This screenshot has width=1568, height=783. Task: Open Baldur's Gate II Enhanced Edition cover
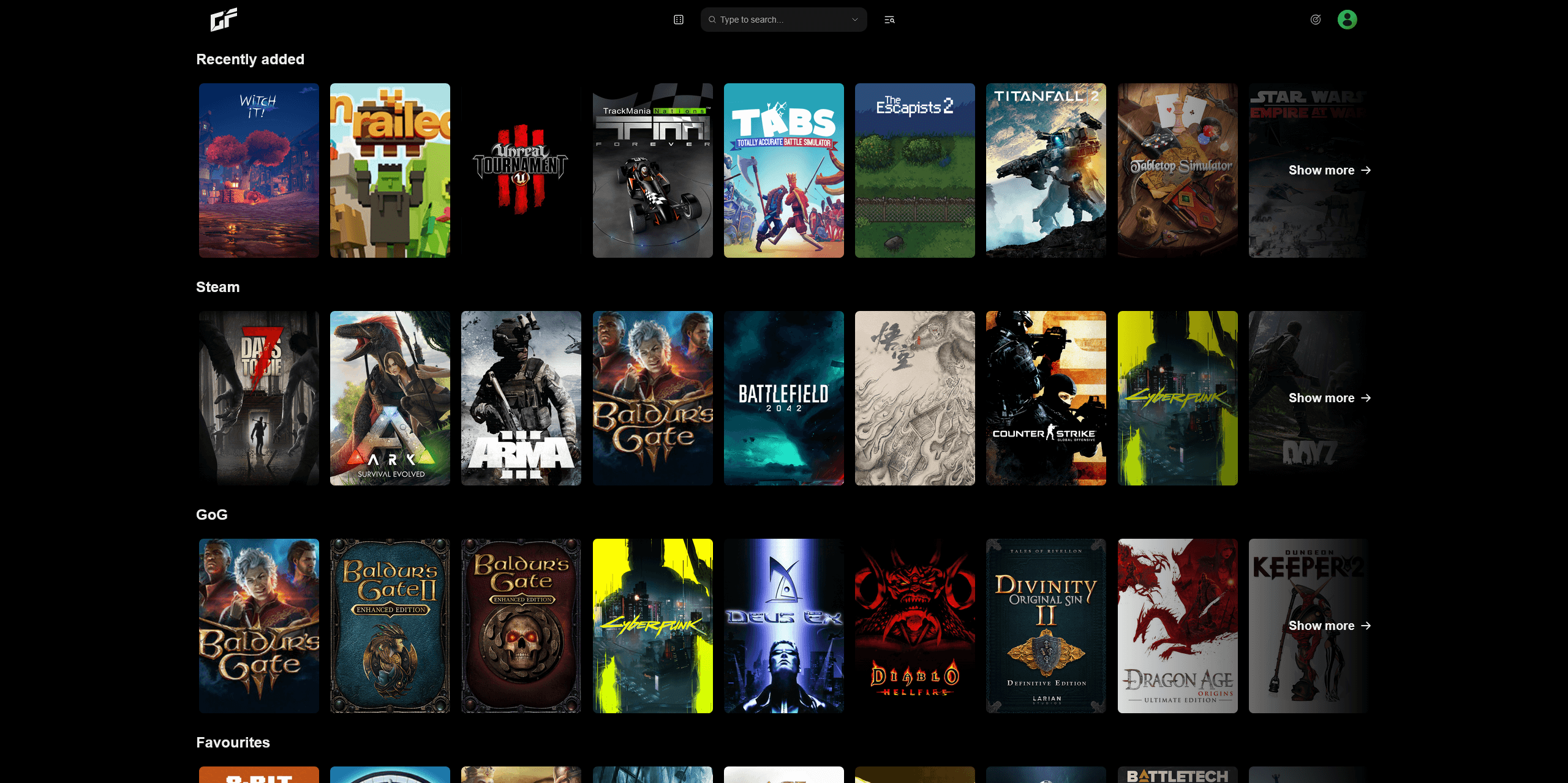tap(390, 626)
